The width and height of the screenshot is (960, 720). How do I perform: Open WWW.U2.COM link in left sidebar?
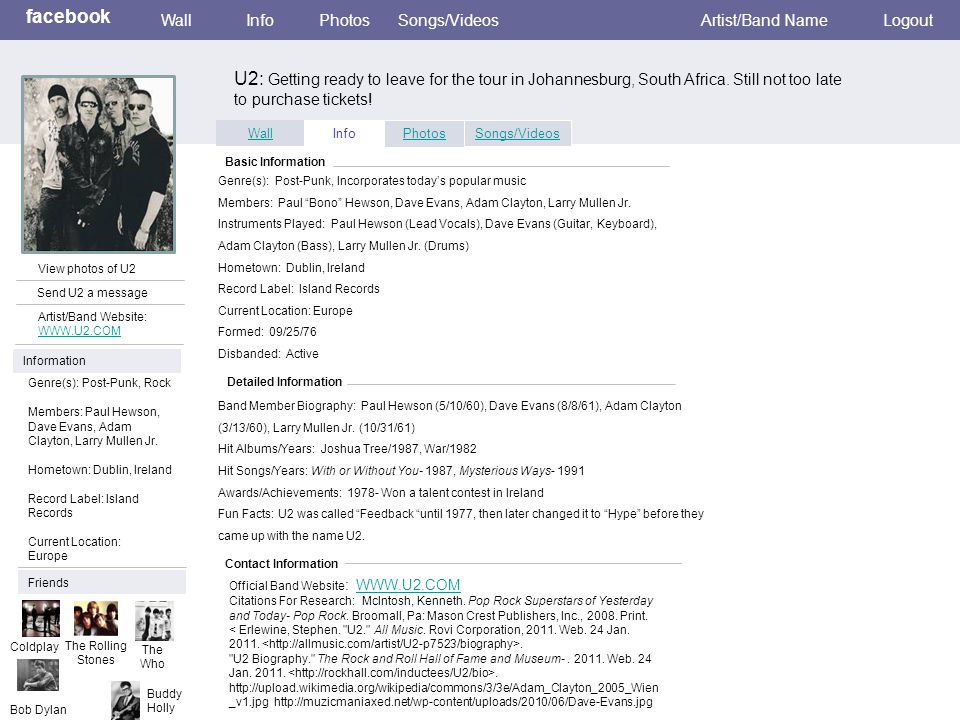pos(79,331)
